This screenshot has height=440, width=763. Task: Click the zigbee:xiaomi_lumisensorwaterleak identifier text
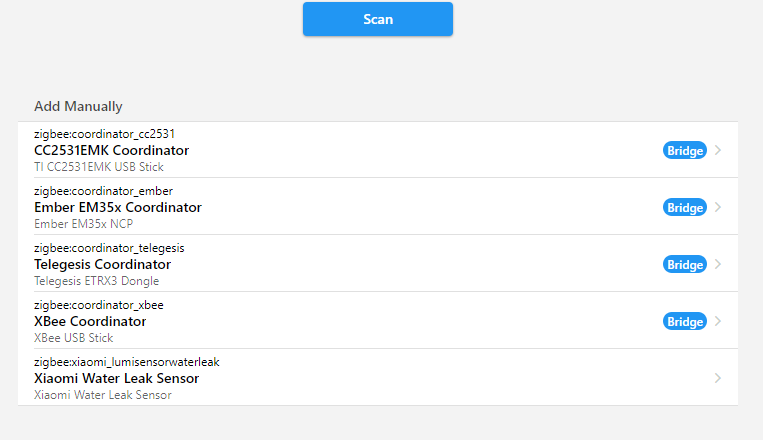click(126, 362)
